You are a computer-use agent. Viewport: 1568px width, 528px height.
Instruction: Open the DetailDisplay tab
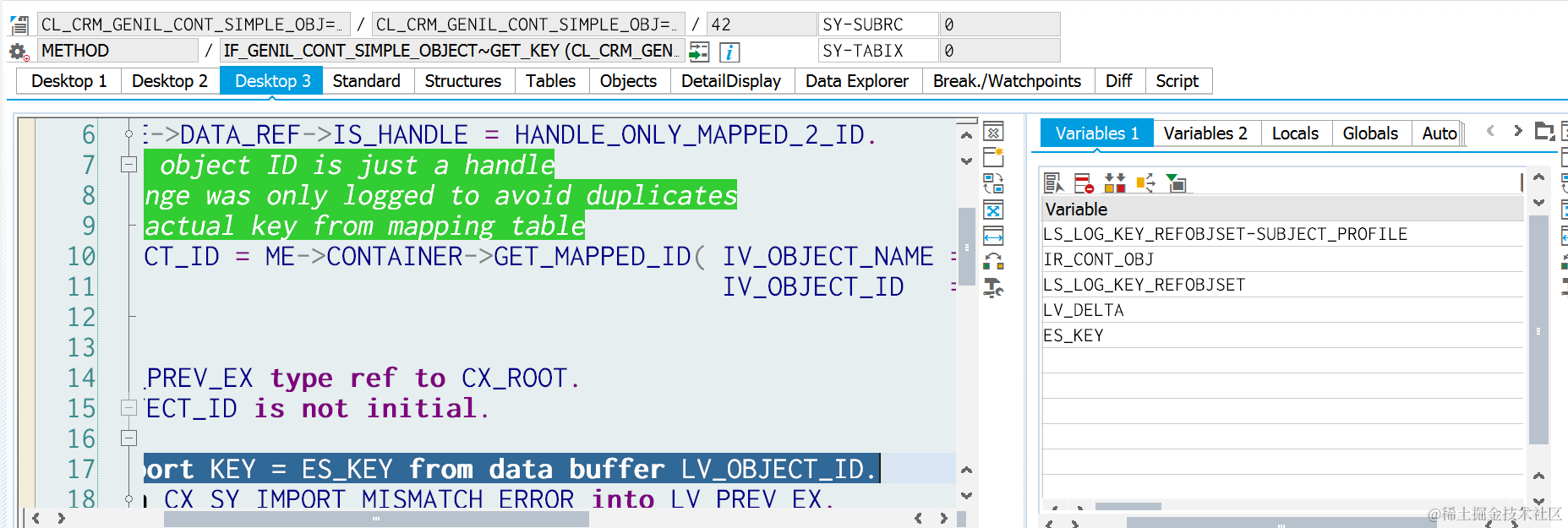pyautogui.click(x=731, y=81)
